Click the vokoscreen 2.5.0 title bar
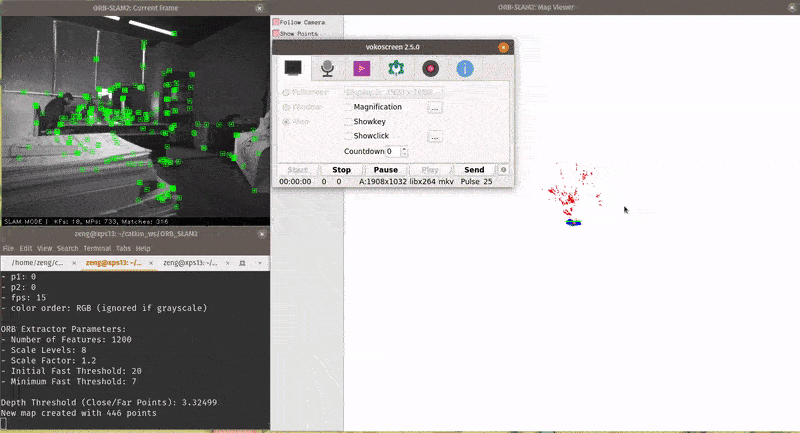Screen dimensions: 800x433 point(392,47)
